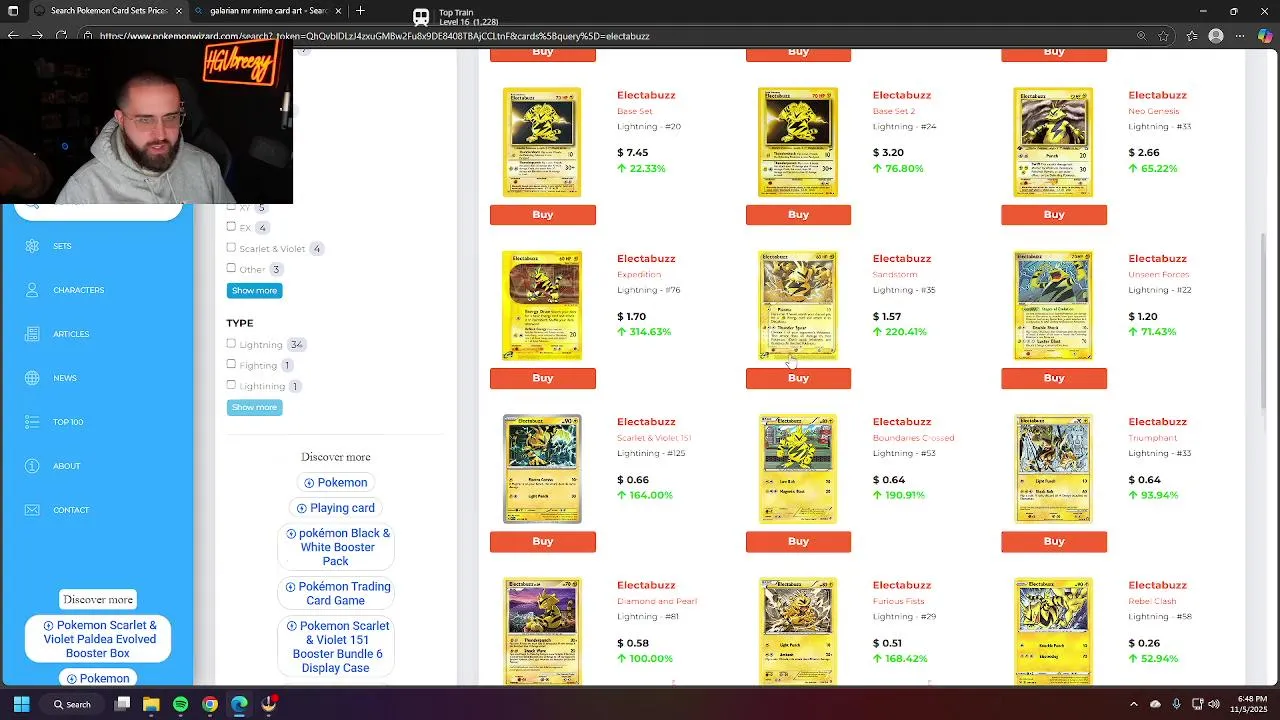Screen dimensions: 1280x720
Task: Buy the Scarlet & Violet 151 Electabuzz card
Action: click(x=543, y=541)
